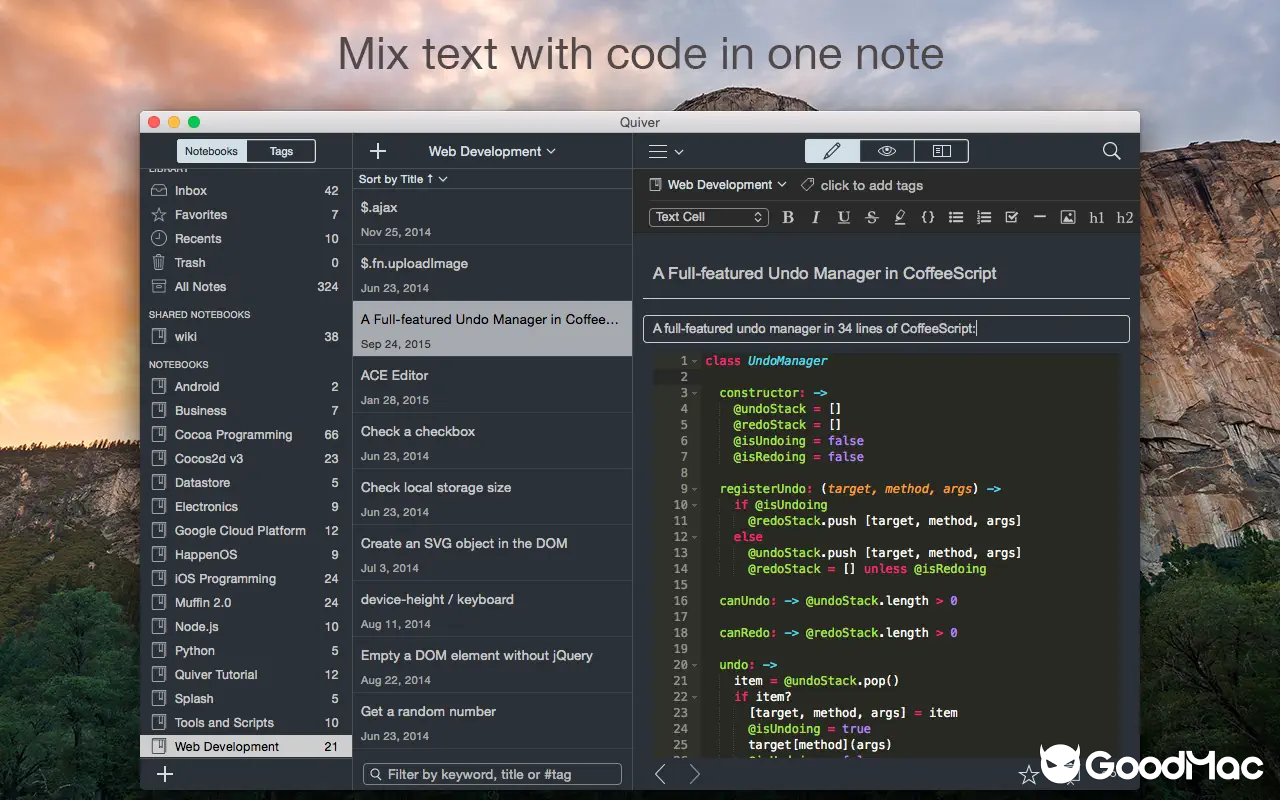Open the Create an SVG object note

coord(492,554)
